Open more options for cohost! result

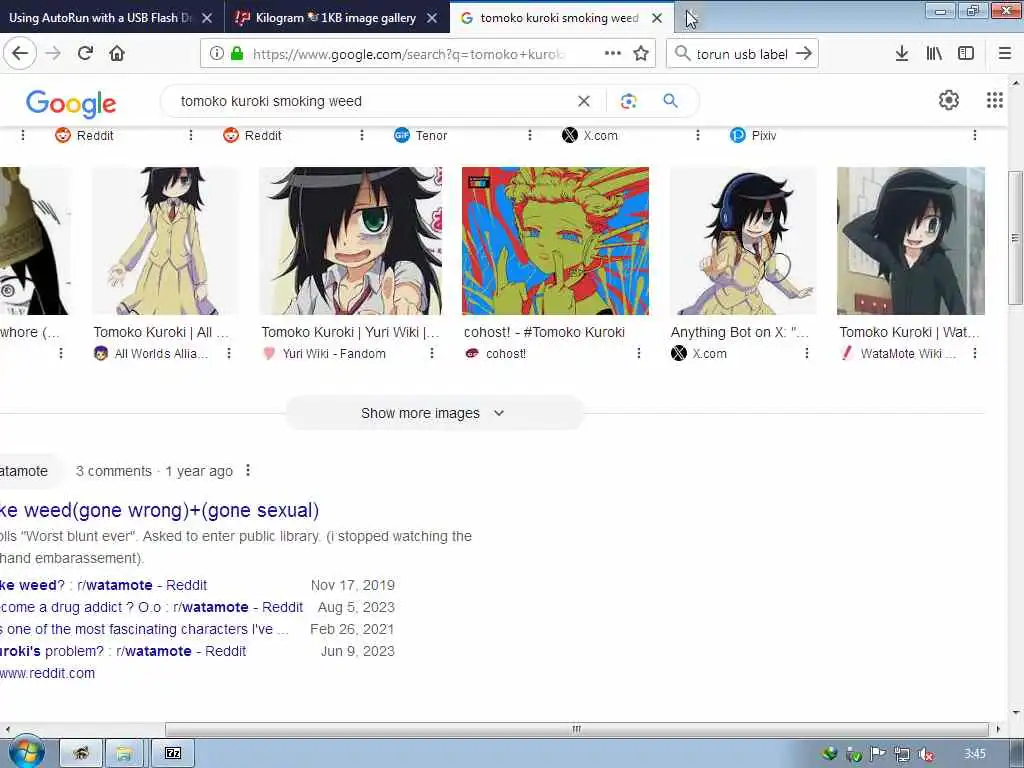tap(639, 353)
